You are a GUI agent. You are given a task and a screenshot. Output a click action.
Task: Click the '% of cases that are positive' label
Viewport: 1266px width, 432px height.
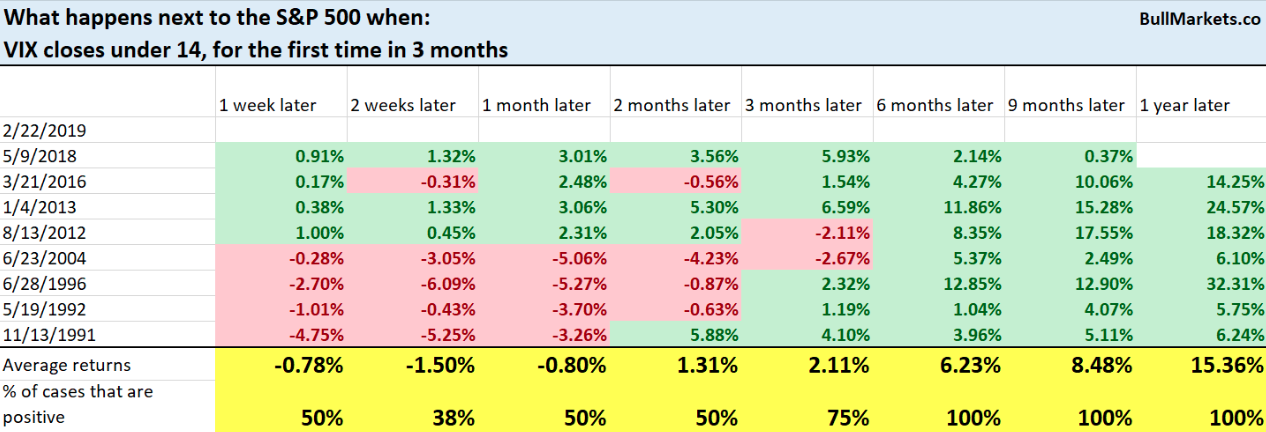pyautogui.click(x=79, y=403)
